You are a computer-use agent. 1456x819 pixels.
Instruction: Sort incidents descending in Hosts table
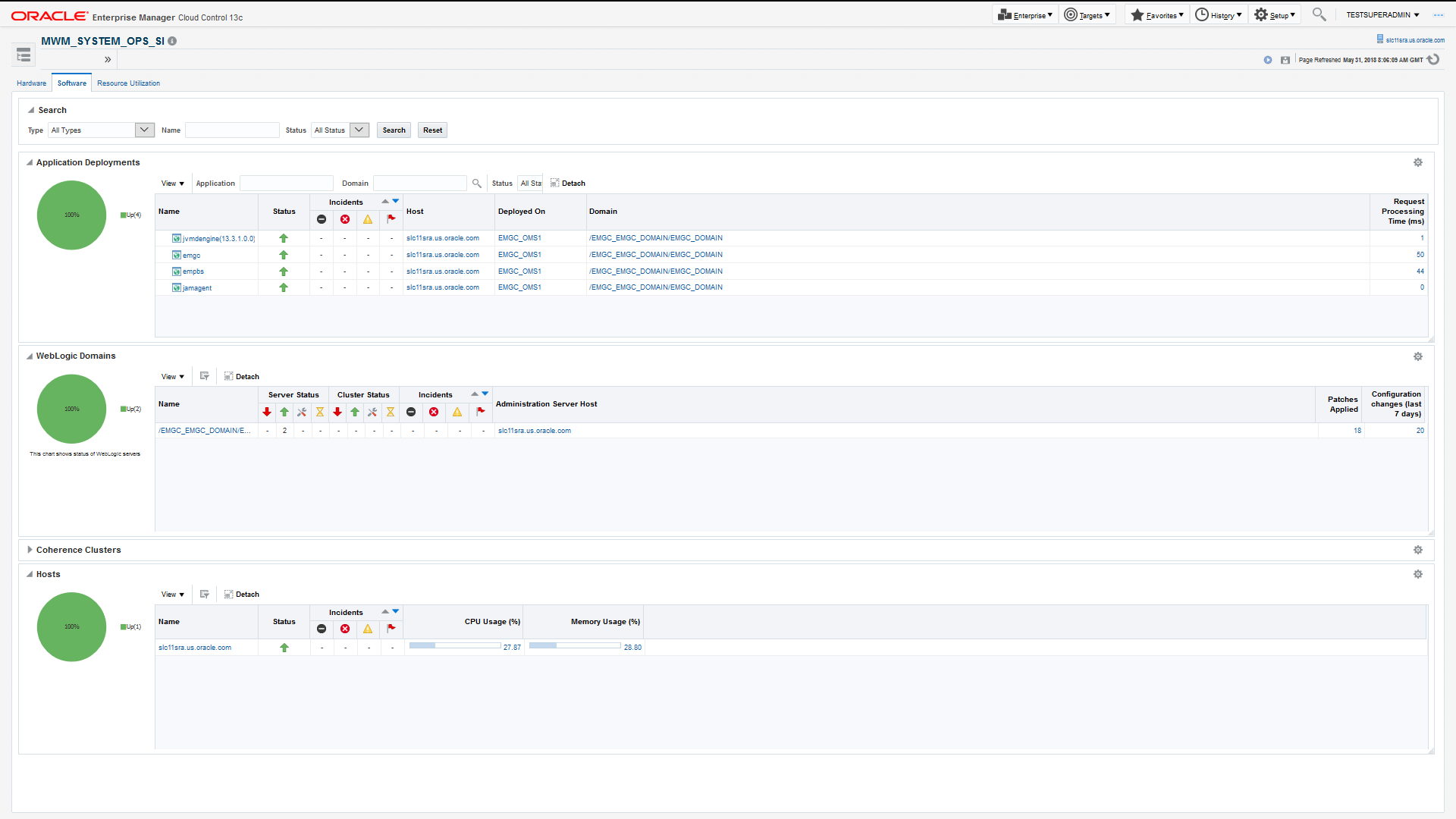tap(396, 611)
